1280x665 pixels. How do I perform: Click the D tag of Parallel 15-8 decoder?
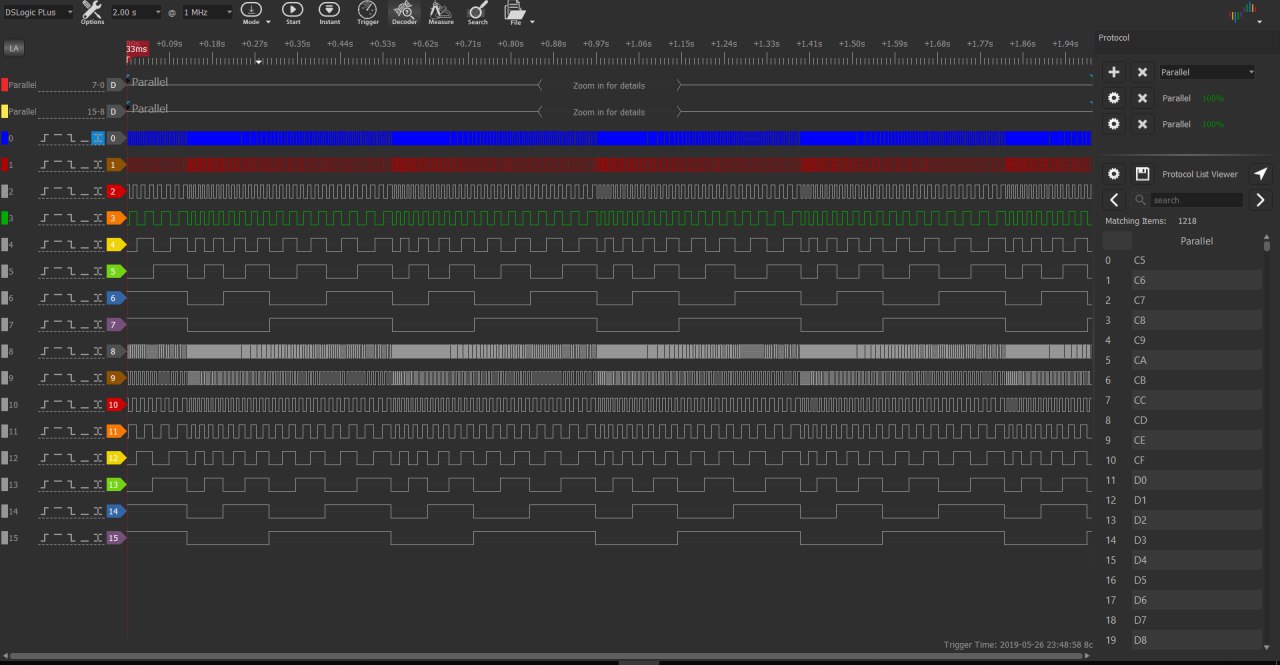click(x=114, y=111)
